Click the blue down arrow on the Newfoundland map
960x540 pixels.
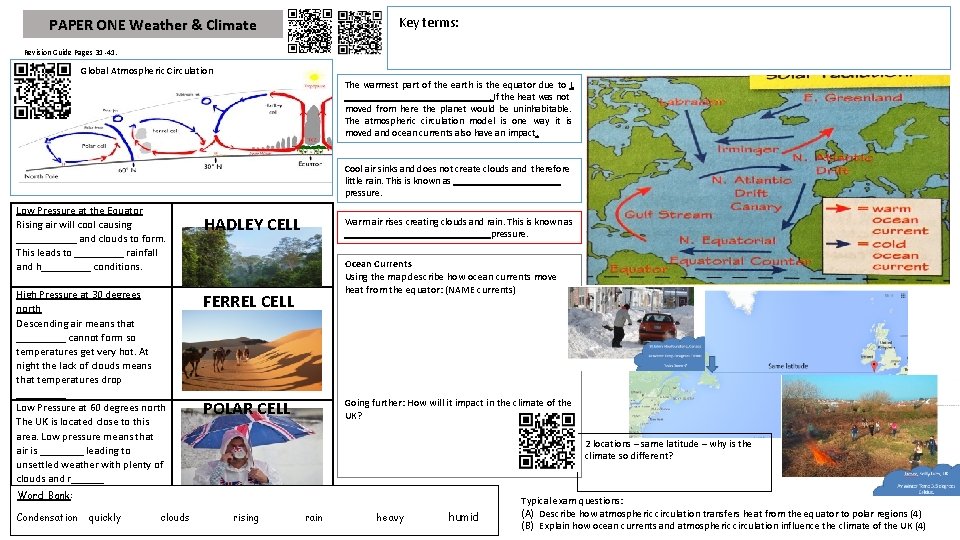712,363
